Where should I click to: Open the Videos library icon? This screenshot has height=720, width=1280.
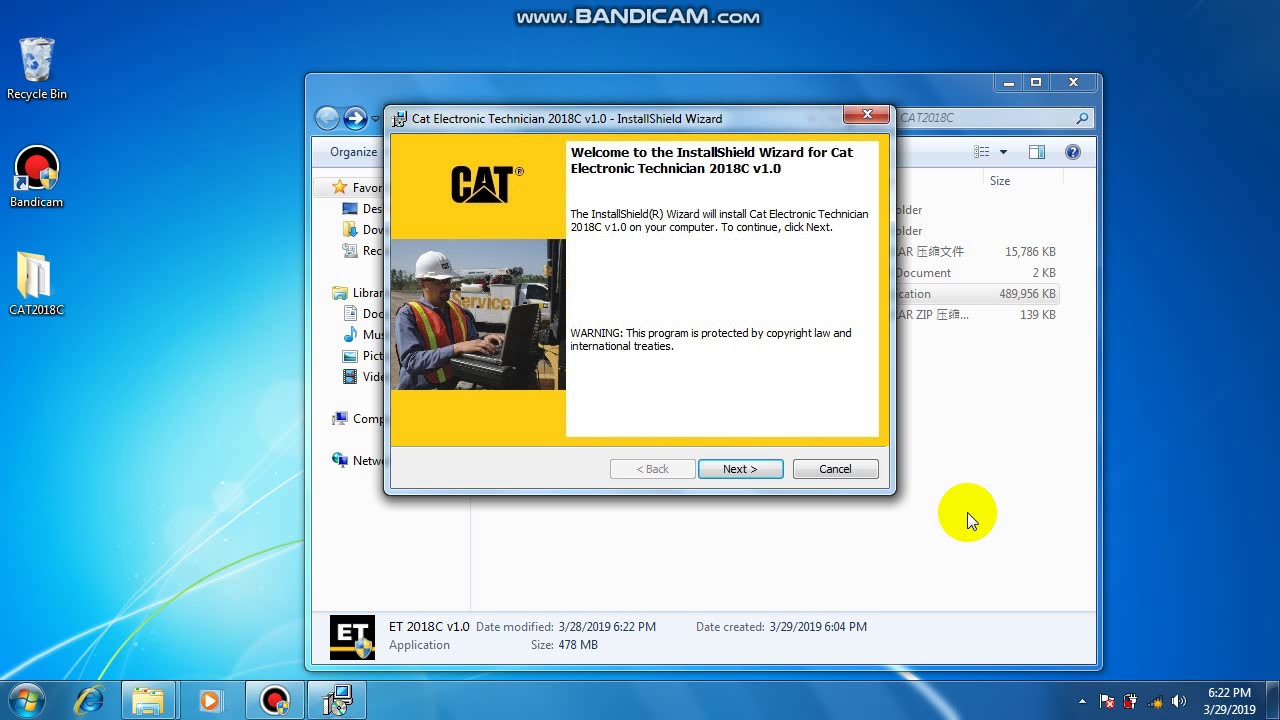click(x=350, y=377)
